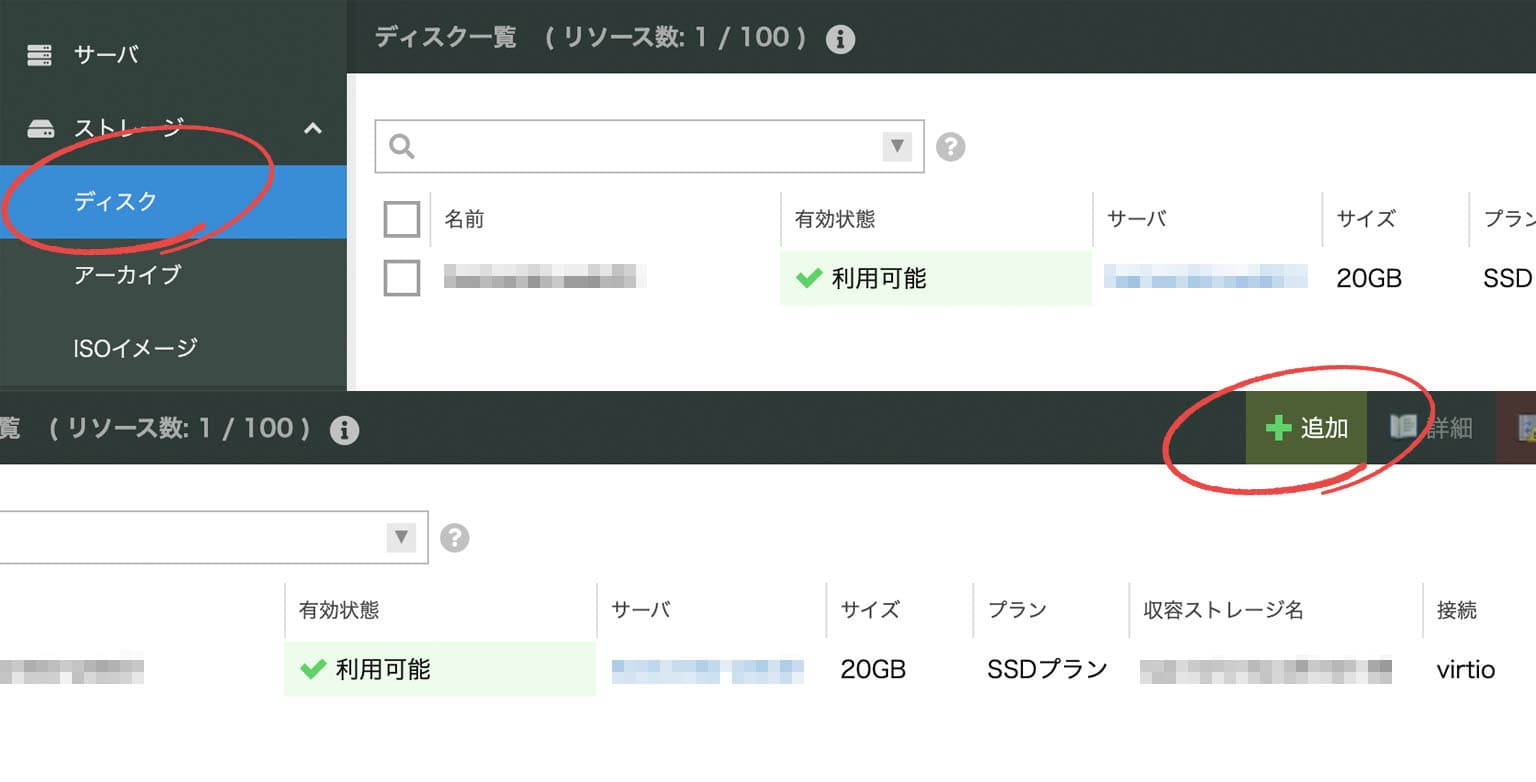Viewport: 1536px width, 782px height.
Task: Sort by 収容ストレージ名 column header
Action: [x=1224, y=610]
